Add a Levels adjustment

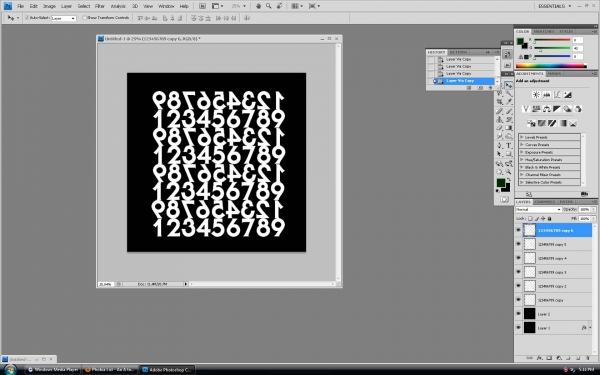[x=546, y=95]
